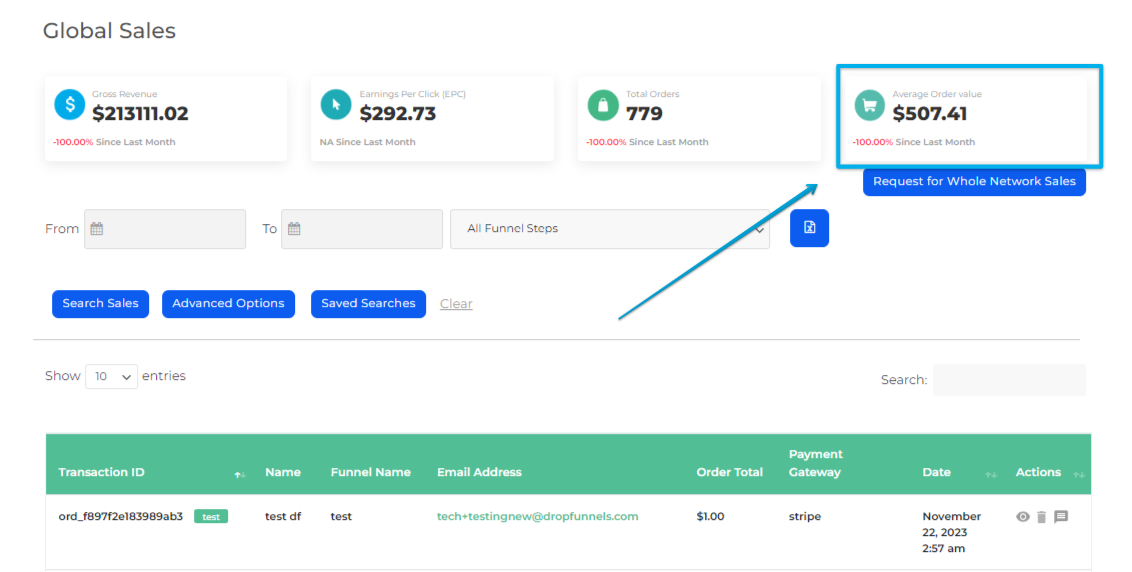Viewport: 1132px width, 572px height.
Task: Clear the search filters link
Action: click(x=456, y=304)
